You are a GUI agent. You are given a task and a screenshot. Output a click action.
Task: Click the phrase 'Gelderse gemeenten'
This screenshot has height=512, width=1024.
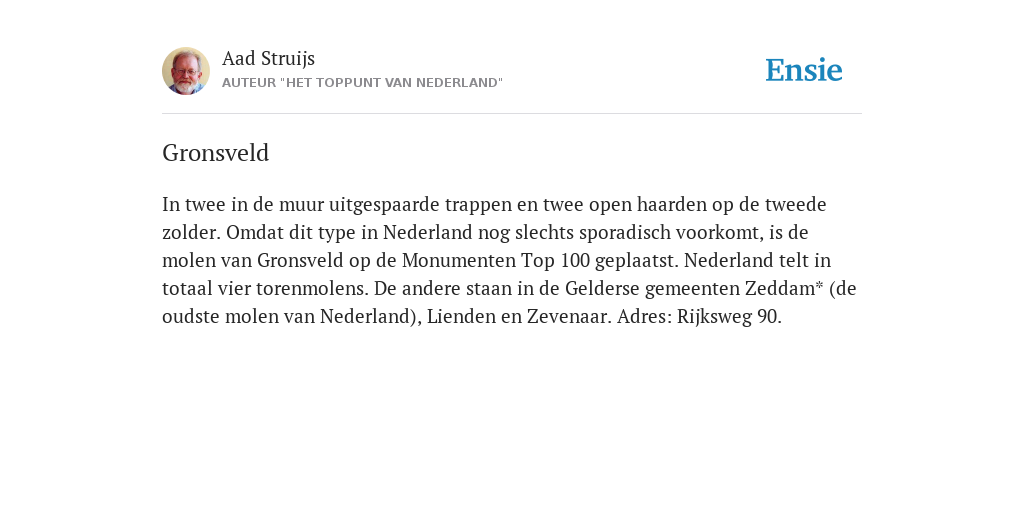tap(652, 289)
